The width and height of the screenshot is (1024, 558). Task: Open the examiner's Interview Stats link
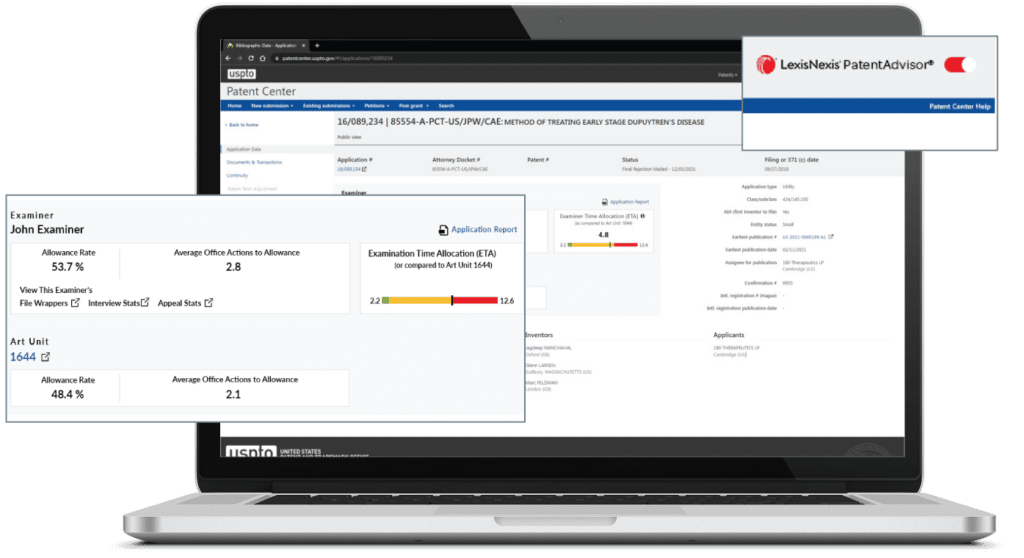(119, 303)
